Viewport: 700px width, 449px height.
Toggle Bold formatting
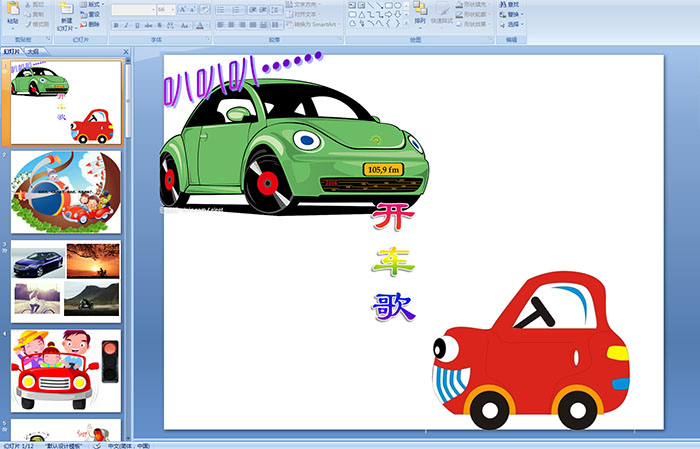(116, 25)
